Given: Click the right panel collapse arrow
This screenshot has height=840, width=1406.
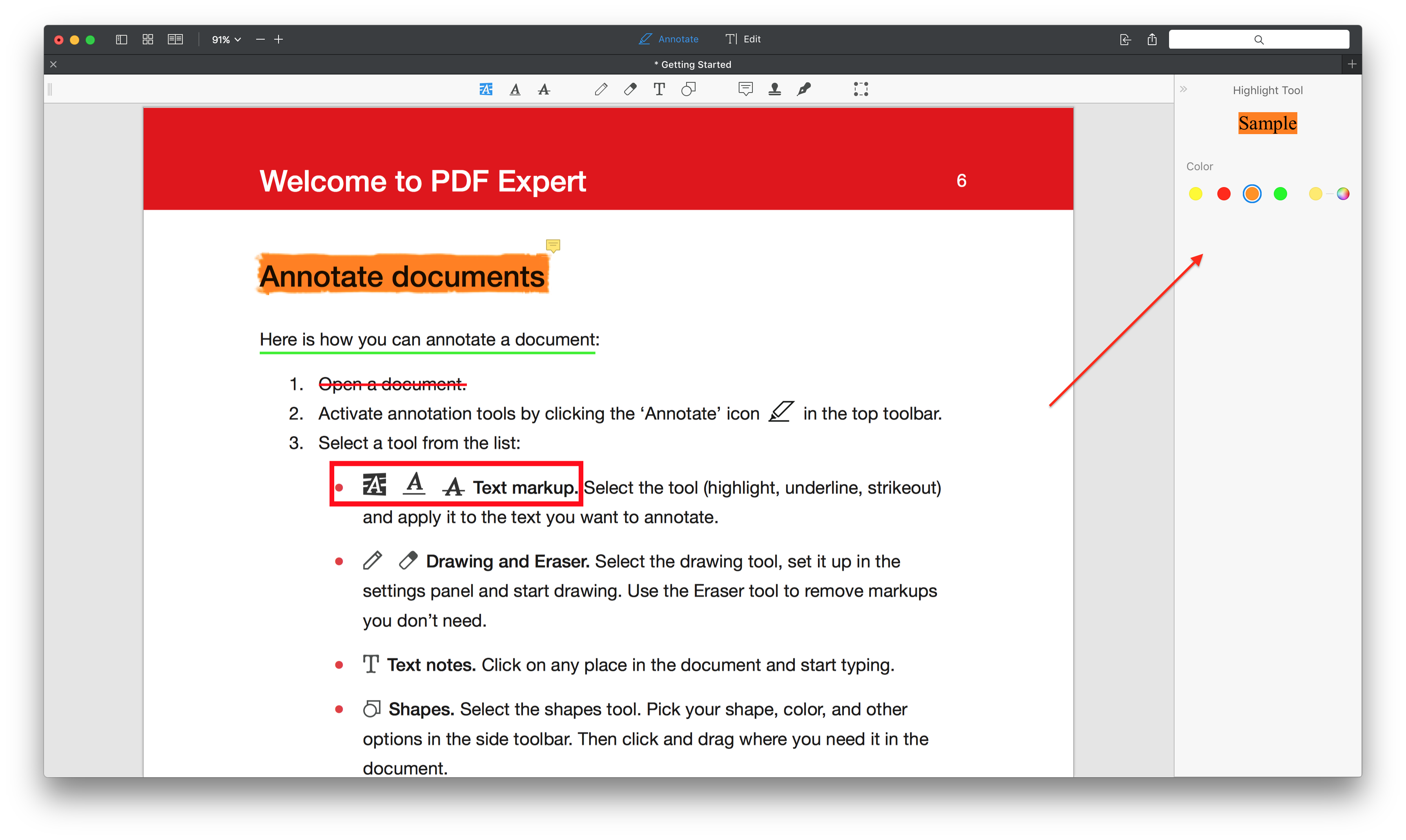Looking at the screenshot, I should [1184, 89].
